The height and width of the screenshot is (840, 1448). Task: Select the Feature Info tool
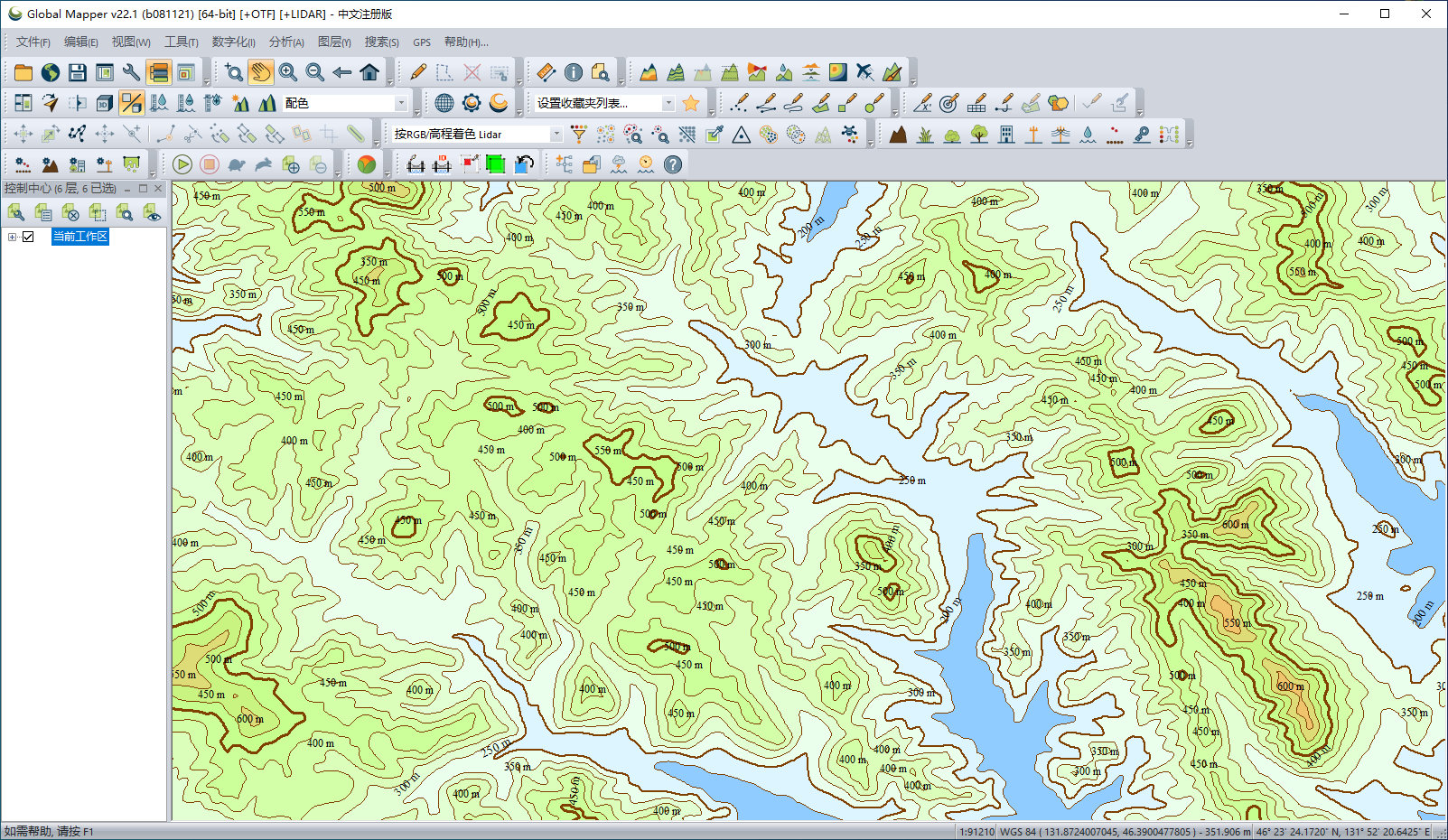tap(573, 73)
